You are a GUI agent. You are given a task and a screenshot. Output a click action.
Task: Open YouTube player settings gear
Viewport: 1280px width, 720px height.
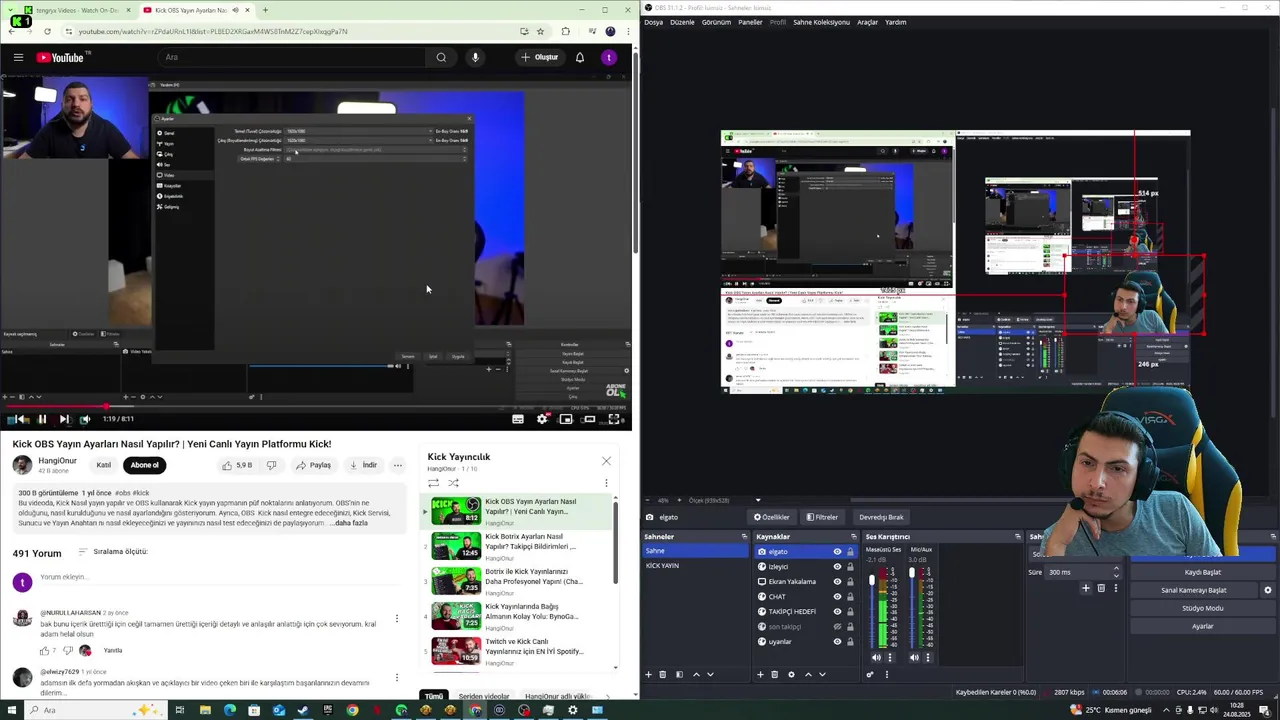pos(542,419)
